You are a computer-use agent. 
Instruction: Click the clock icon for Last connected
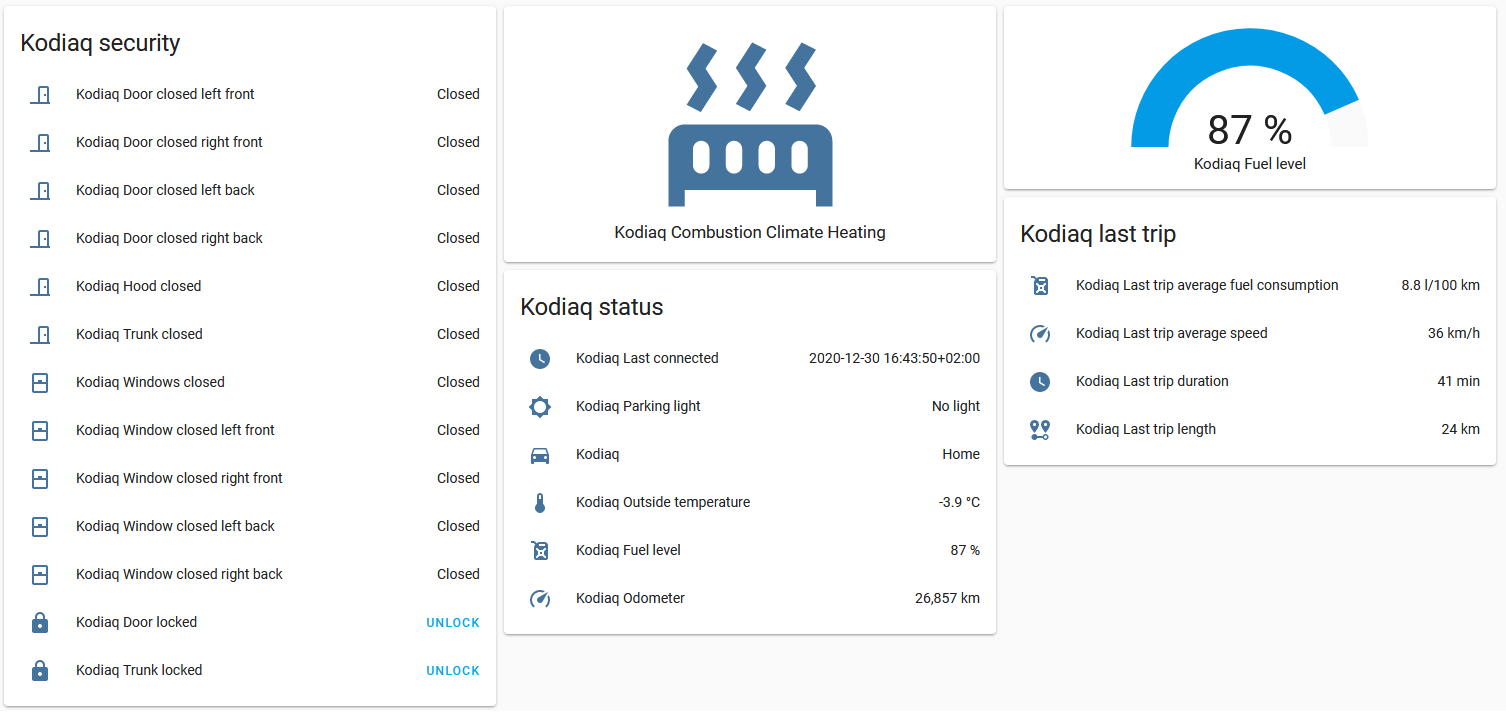click(540, 358)
